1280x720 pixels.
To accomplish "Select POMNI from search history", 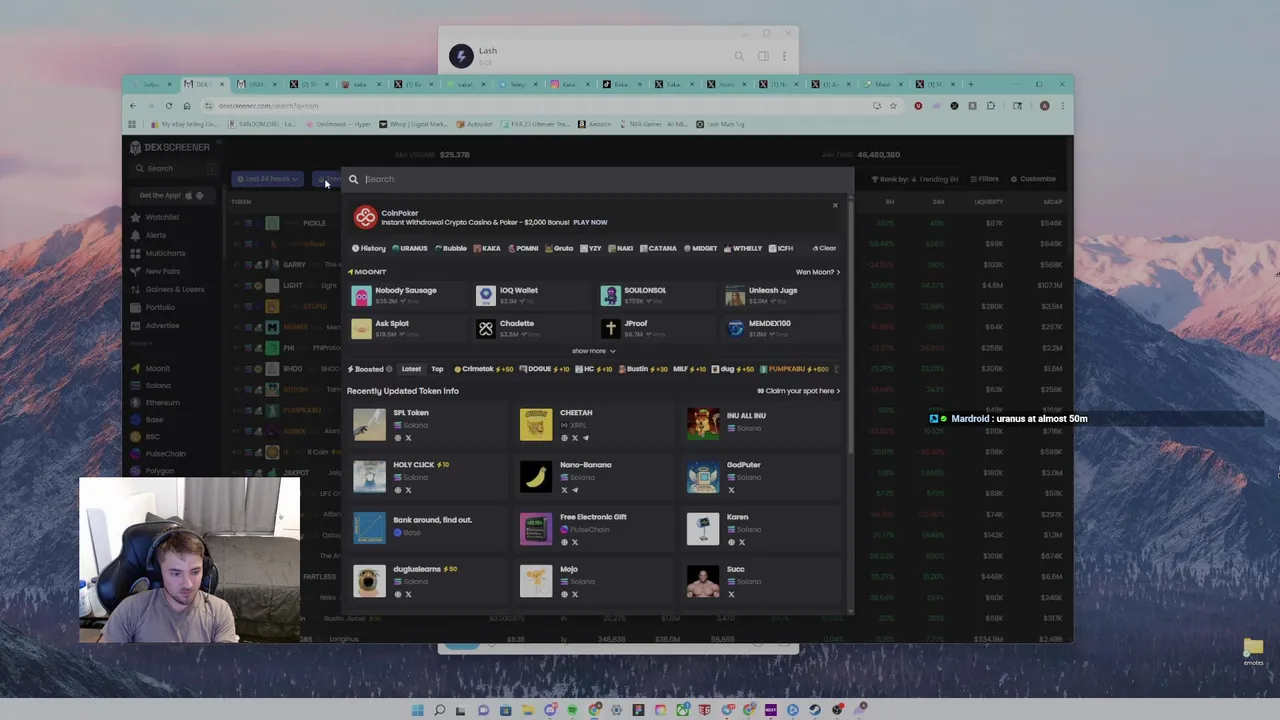I will [523, 248].
